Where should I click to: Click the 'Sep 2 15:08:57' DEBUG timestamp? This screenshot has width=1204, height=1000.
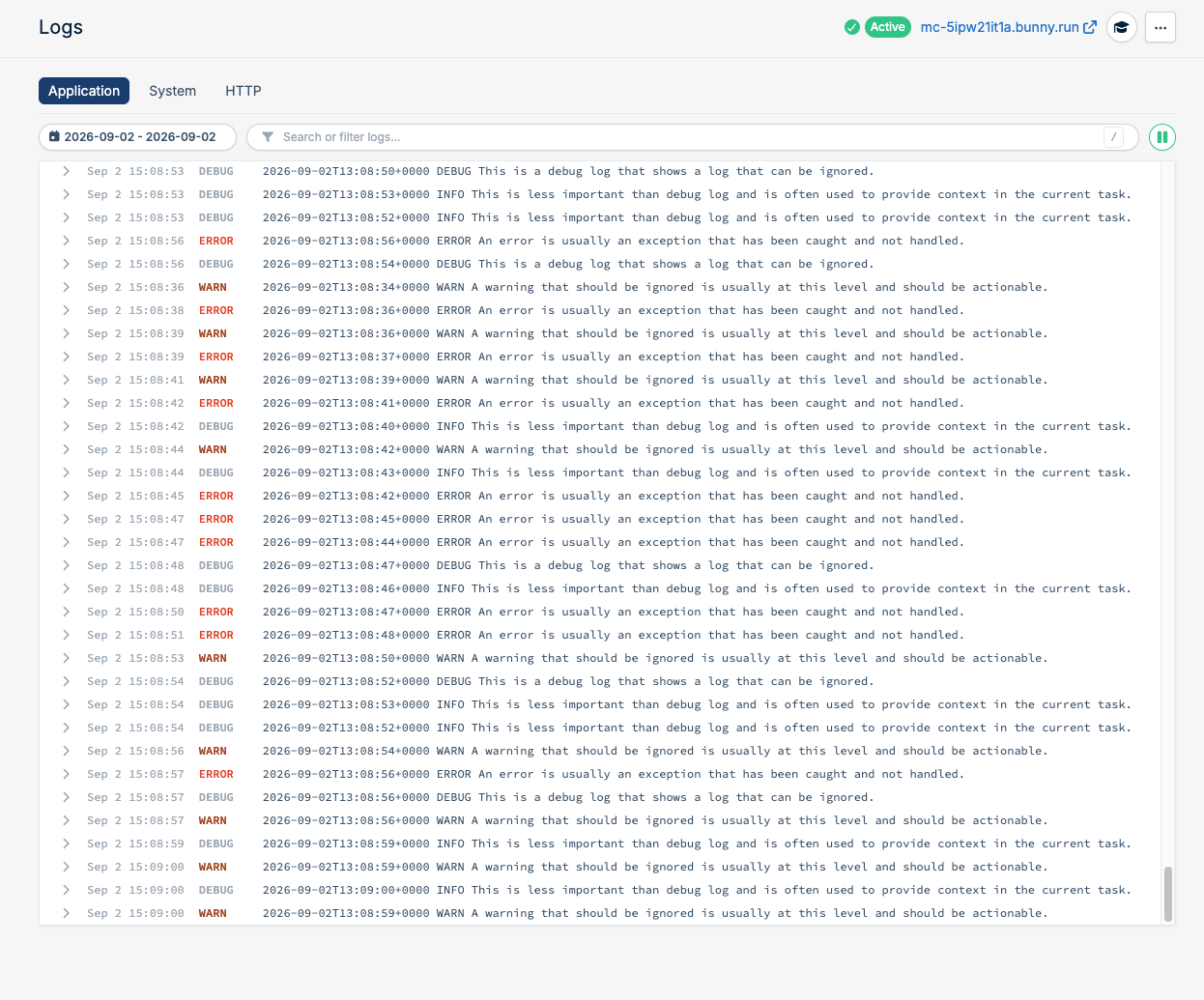click(135, 797)
